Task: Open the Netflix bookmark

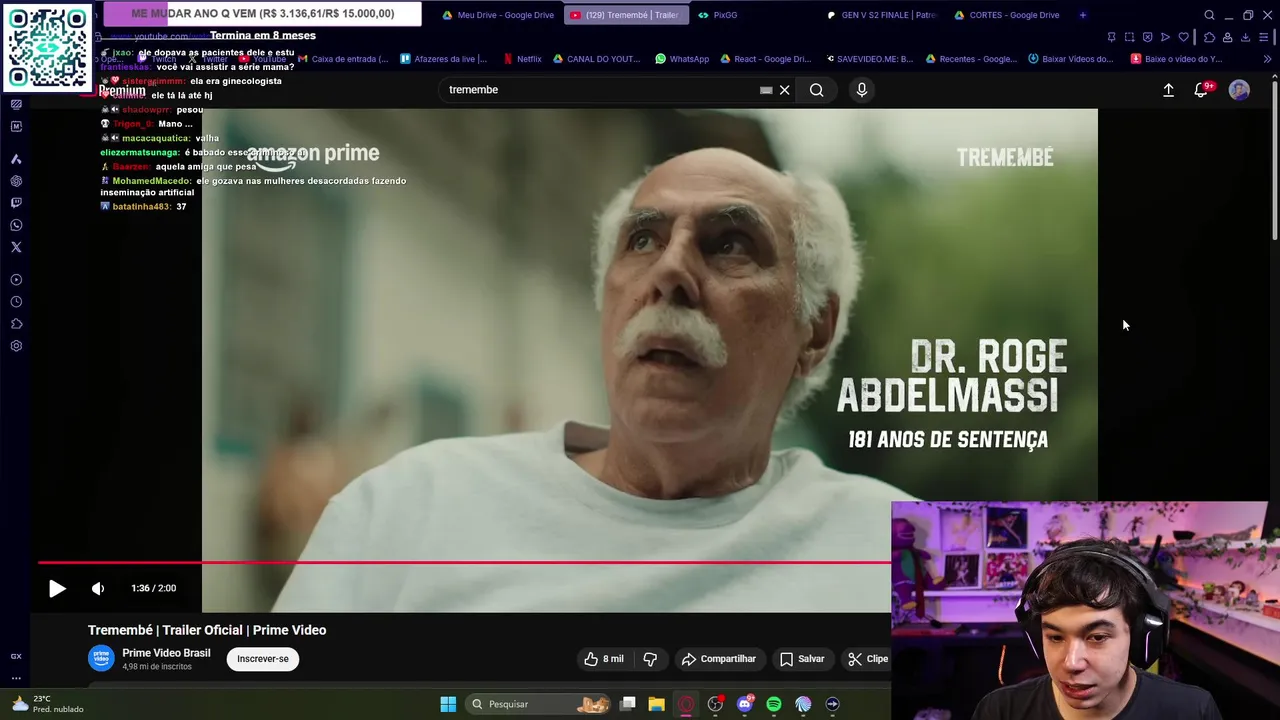Action: (x=523, y=59)
